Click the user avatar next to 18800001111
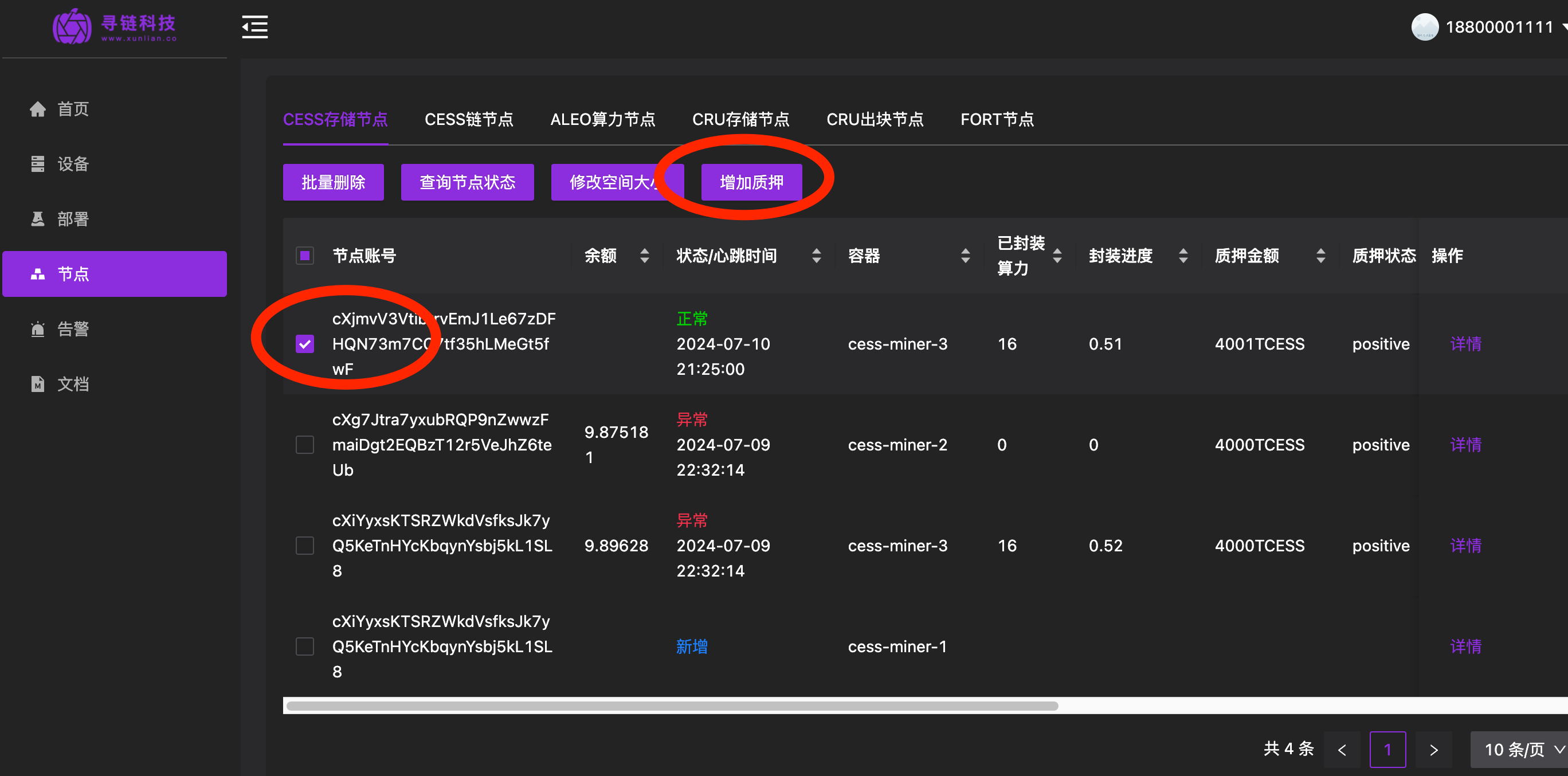 click(1424, 27)
